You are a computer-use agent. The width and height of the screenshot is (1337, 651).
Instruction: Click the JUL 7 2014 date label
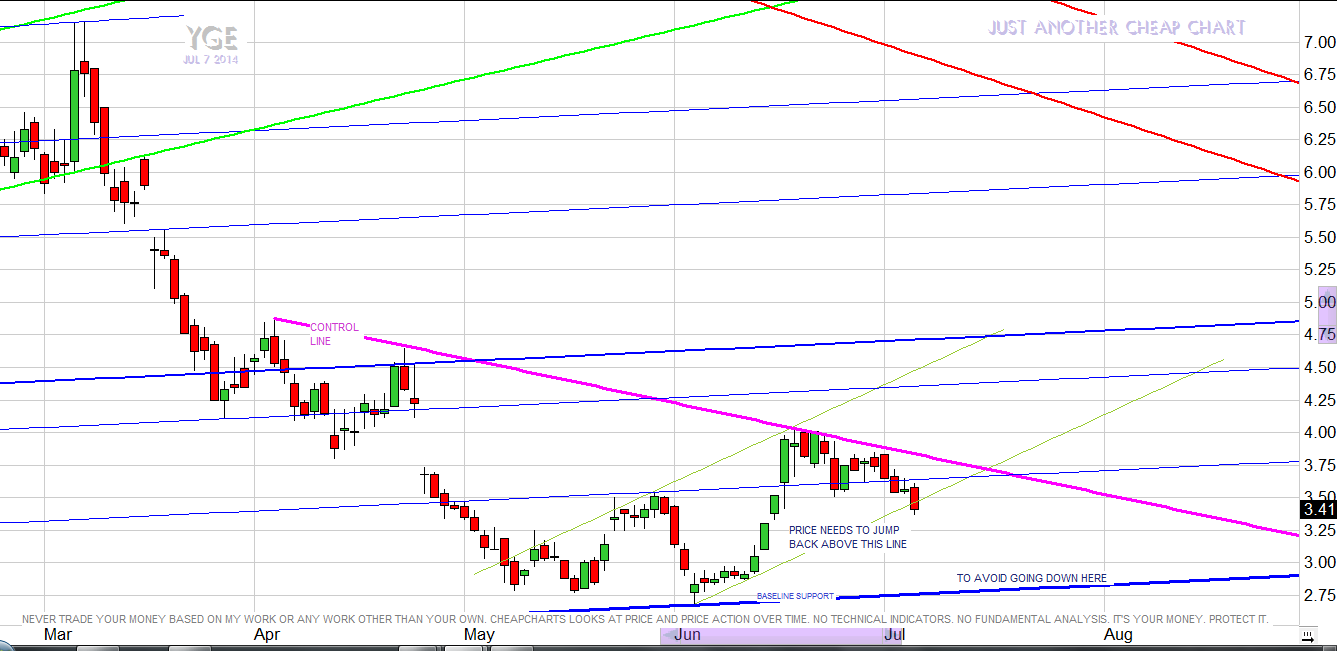coord(211,60)
